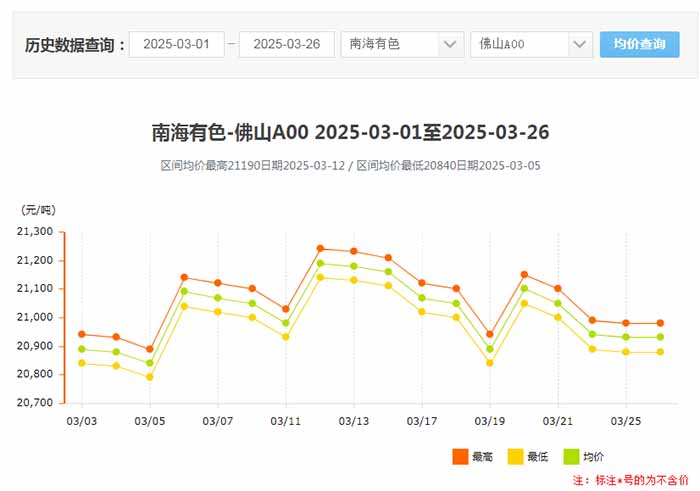Image resolution: width=700 pixels, height=491 pixels.
Task: Toggle the 均价 series in legend
Action: point(593,457)
